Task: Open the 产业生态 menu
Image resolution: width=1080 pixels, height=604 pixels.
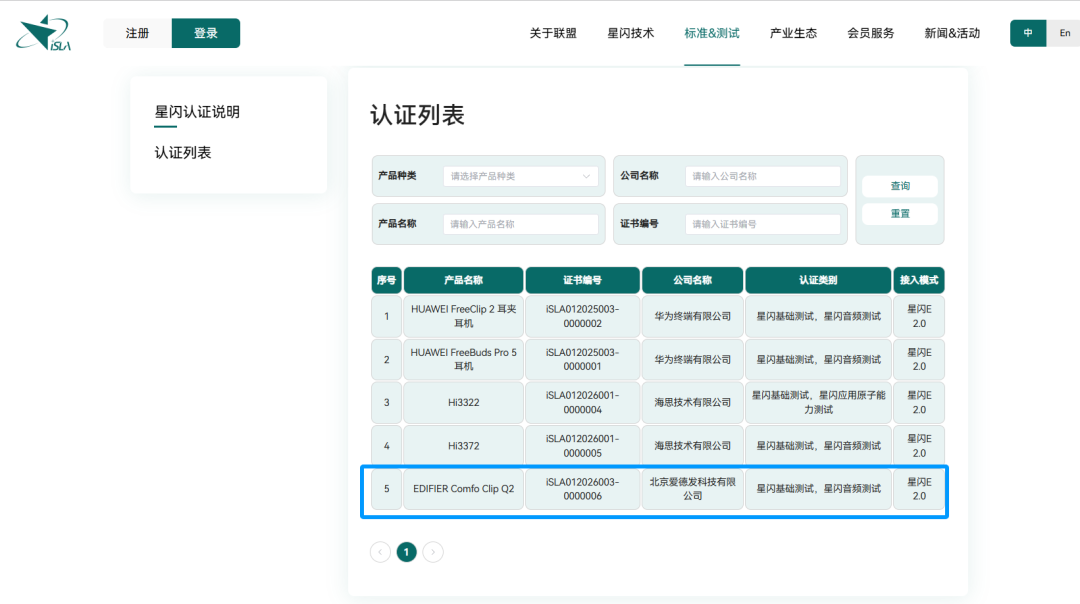Action: pos(793,33)
